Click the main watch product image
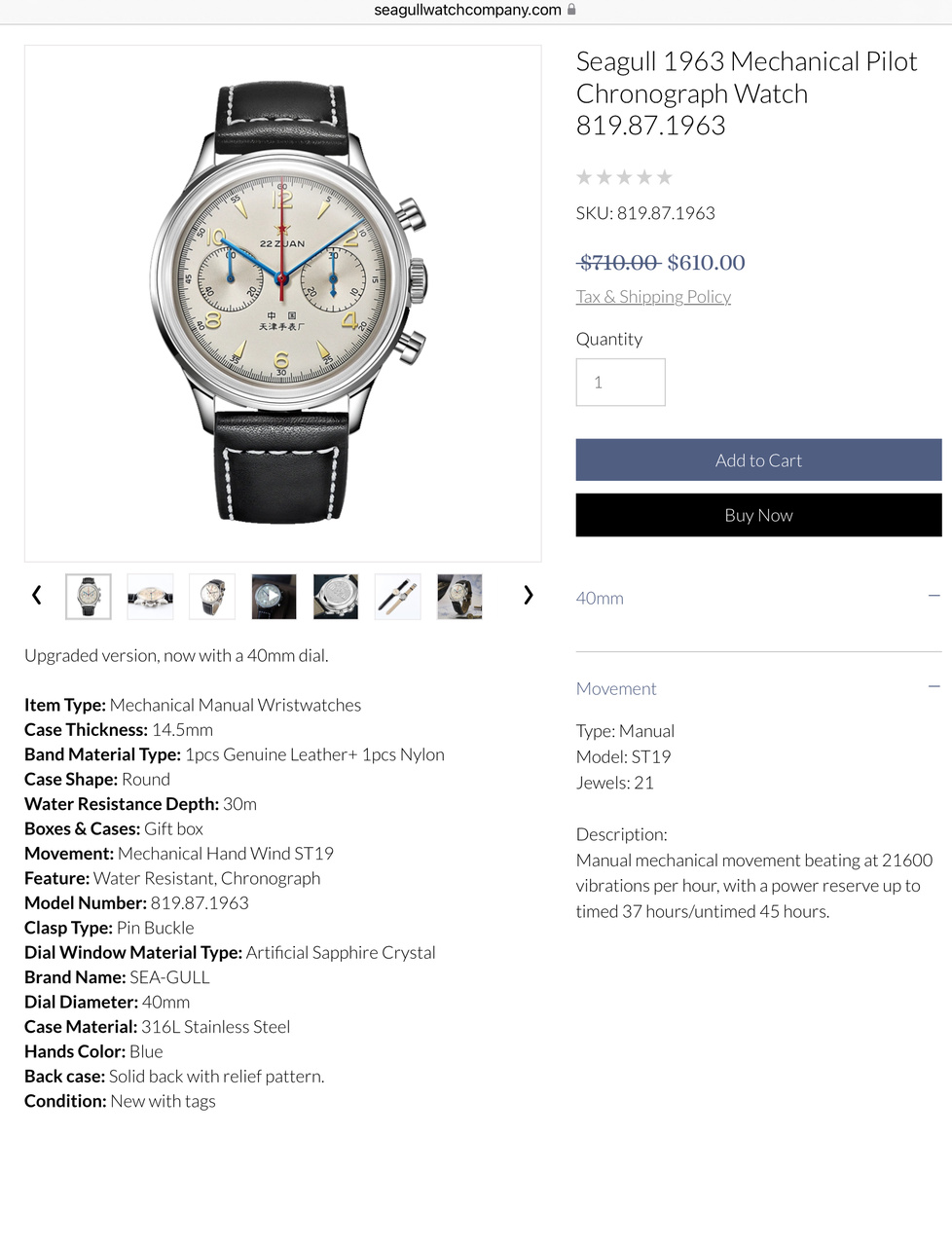The width and height of the screenshot is (952, 1246). (282, 303)
